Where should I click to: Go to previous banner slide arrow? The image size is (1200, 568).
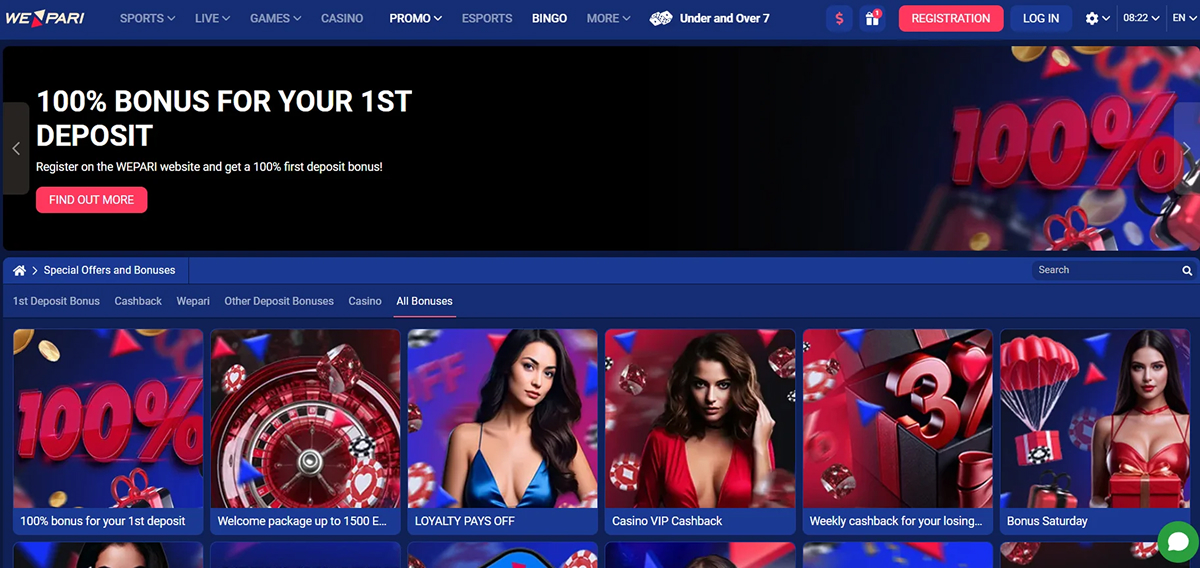(16, 148)
